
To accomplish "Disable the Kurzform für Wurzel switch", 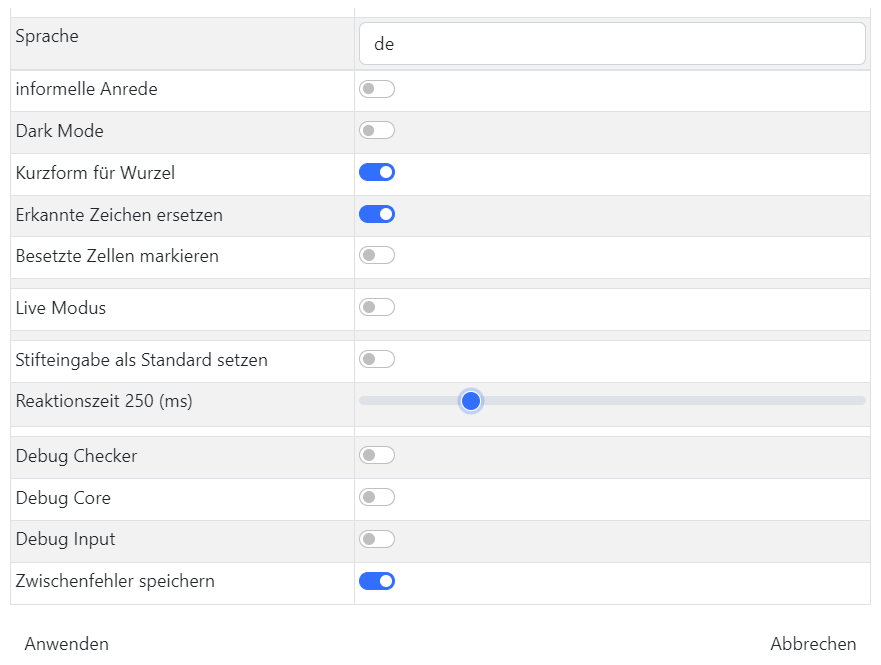I will click(377, 172).
